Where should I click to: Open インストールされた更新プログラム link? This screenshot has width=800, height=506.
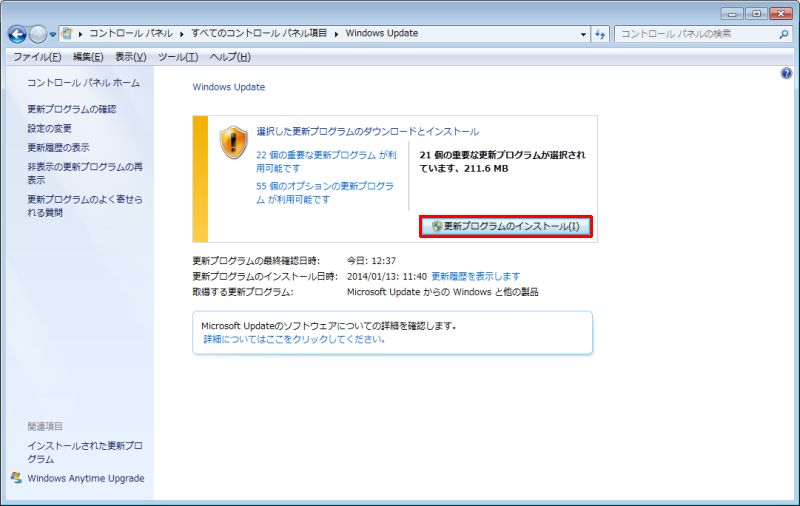[x=85, y=452]
